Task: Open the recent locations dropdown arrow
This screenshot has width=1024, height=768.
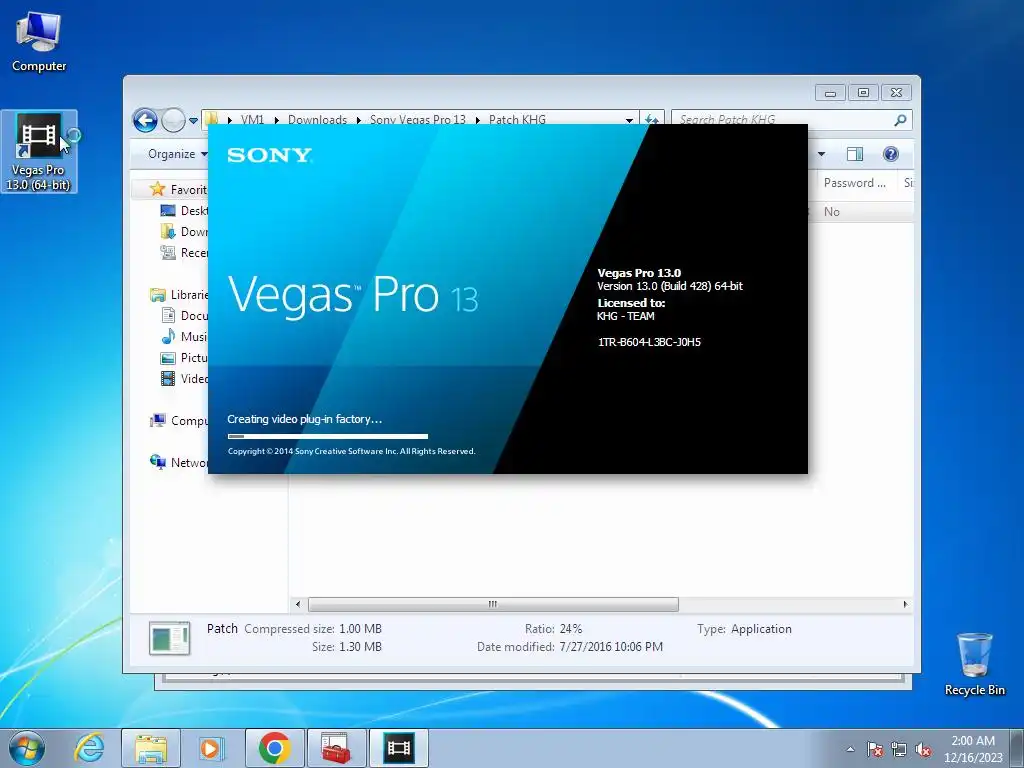Action: (x=193, y=121)
